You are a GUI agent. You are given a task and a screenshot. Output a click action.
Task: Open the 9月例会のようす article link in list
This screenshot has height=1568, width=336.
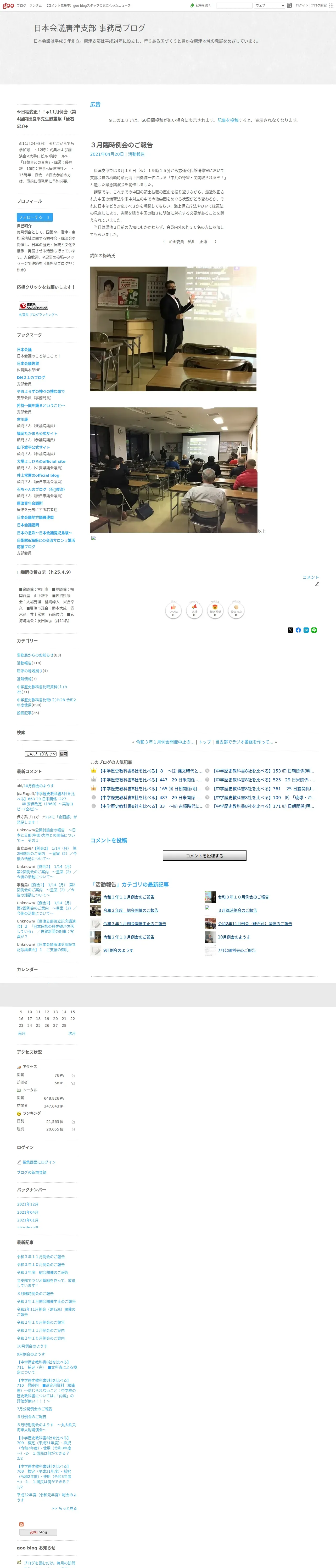tap(118, 950)
